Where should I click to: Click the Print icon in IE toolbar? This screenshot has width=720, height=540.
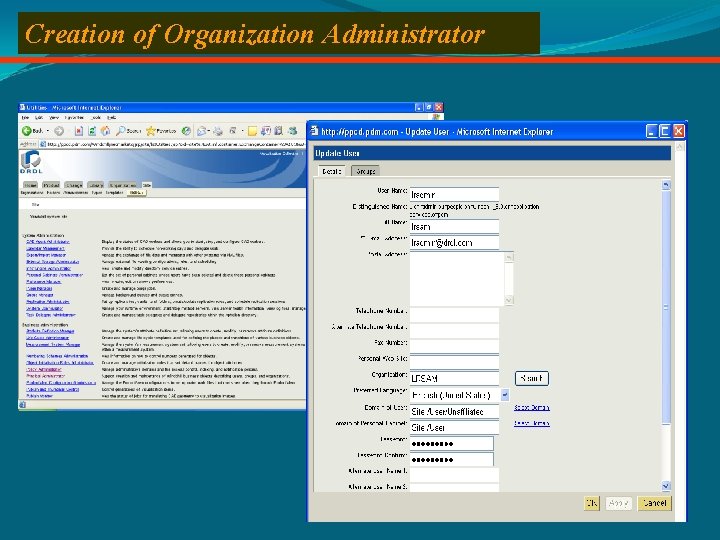[x=218, y=131]
